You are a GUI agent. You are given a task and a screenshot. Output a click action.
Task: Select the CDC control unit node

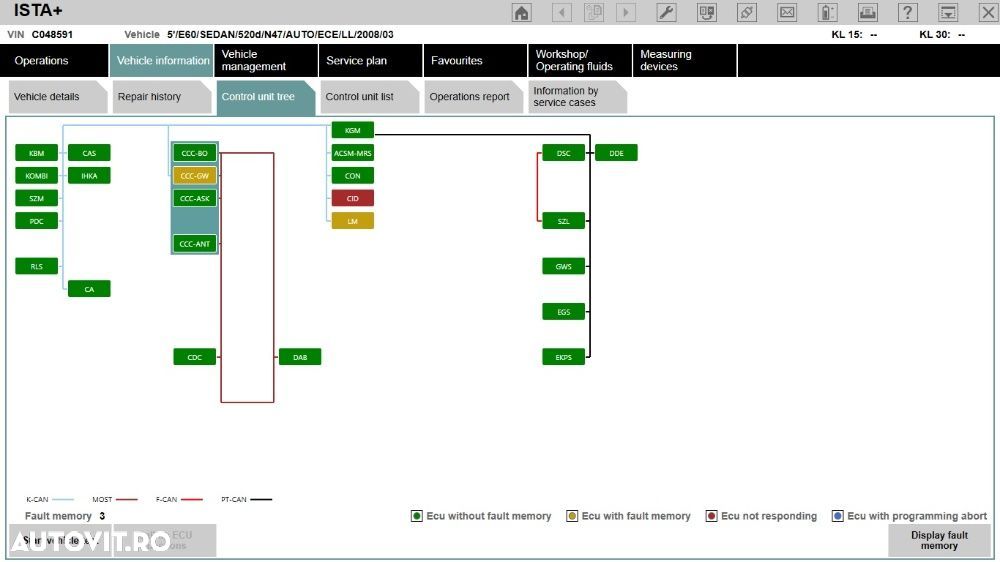[x=195, y=357]
